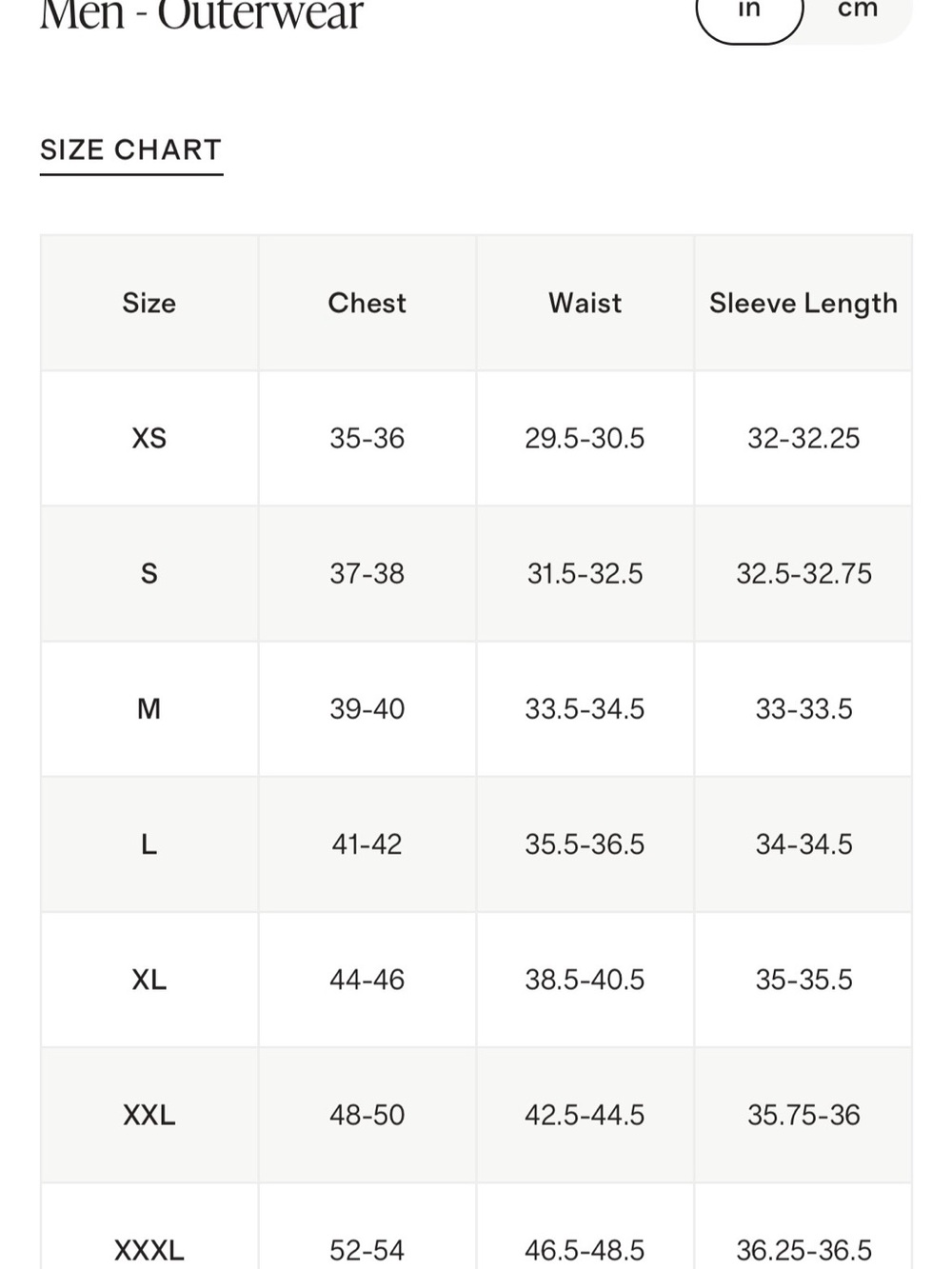Click the Size column header
This screenshot has width=952, height=1269.
(x=149, y=303)
